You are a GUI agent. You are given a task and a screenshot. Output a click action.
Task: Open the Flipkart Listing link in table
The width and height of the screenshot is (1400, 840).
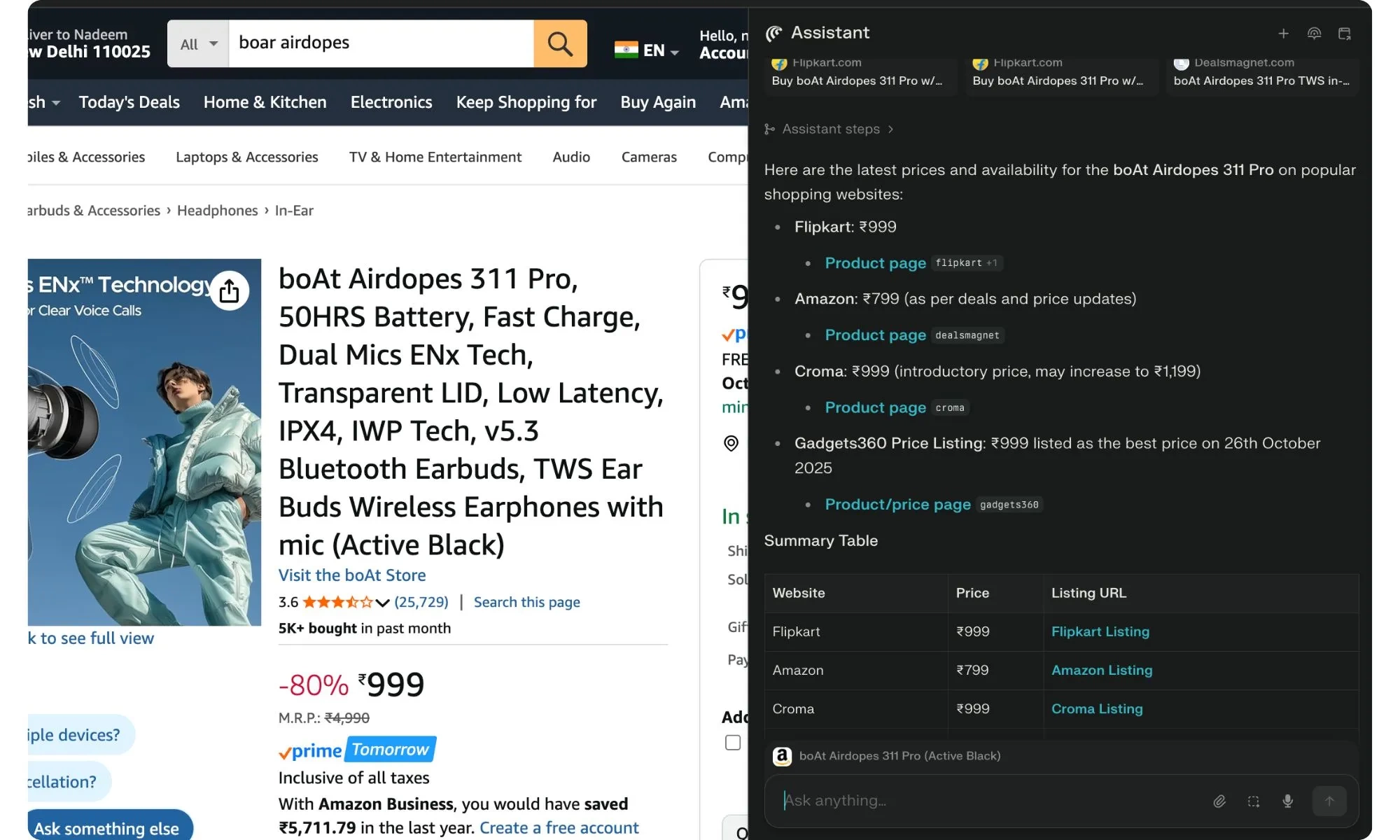click(x=1100, y=631)
